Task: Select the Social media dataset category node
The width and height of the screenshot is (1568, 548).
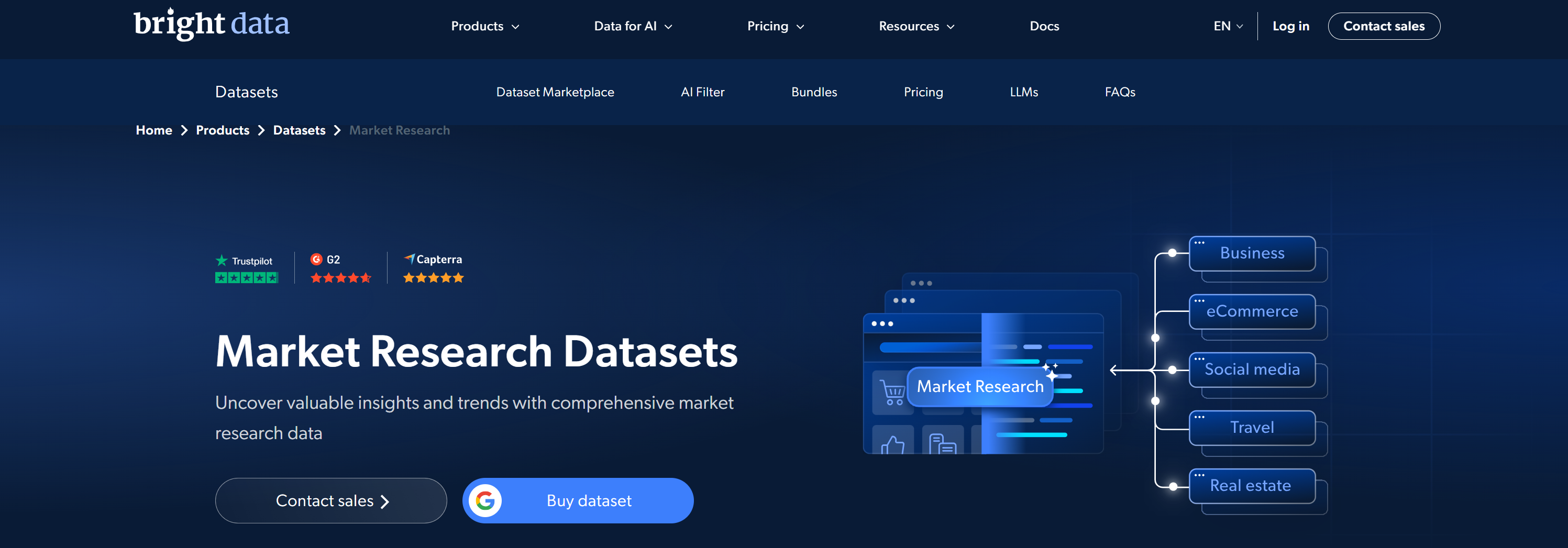Action: click(x=1252, y=368)
